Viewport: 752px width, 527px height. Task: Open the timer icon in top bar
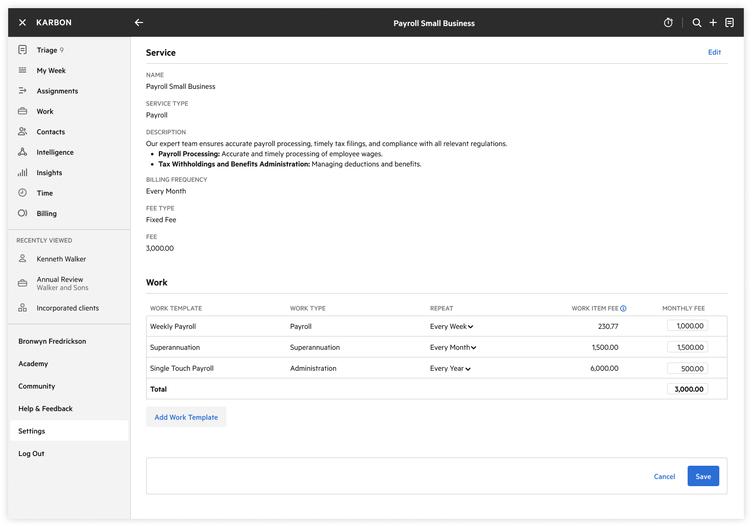pos(669,23)
